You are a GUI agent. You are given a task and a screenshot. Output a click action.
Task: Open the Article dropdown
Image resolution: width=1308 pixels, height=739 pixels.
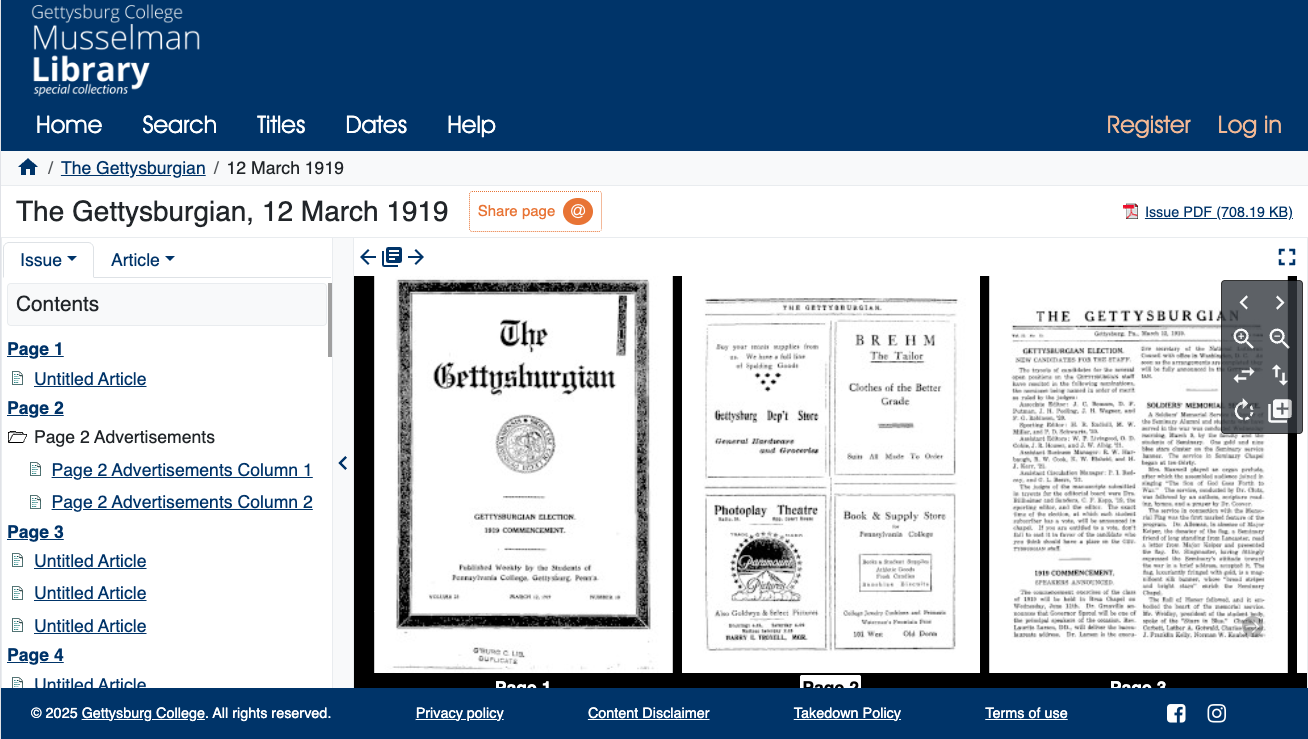[141, 259]
